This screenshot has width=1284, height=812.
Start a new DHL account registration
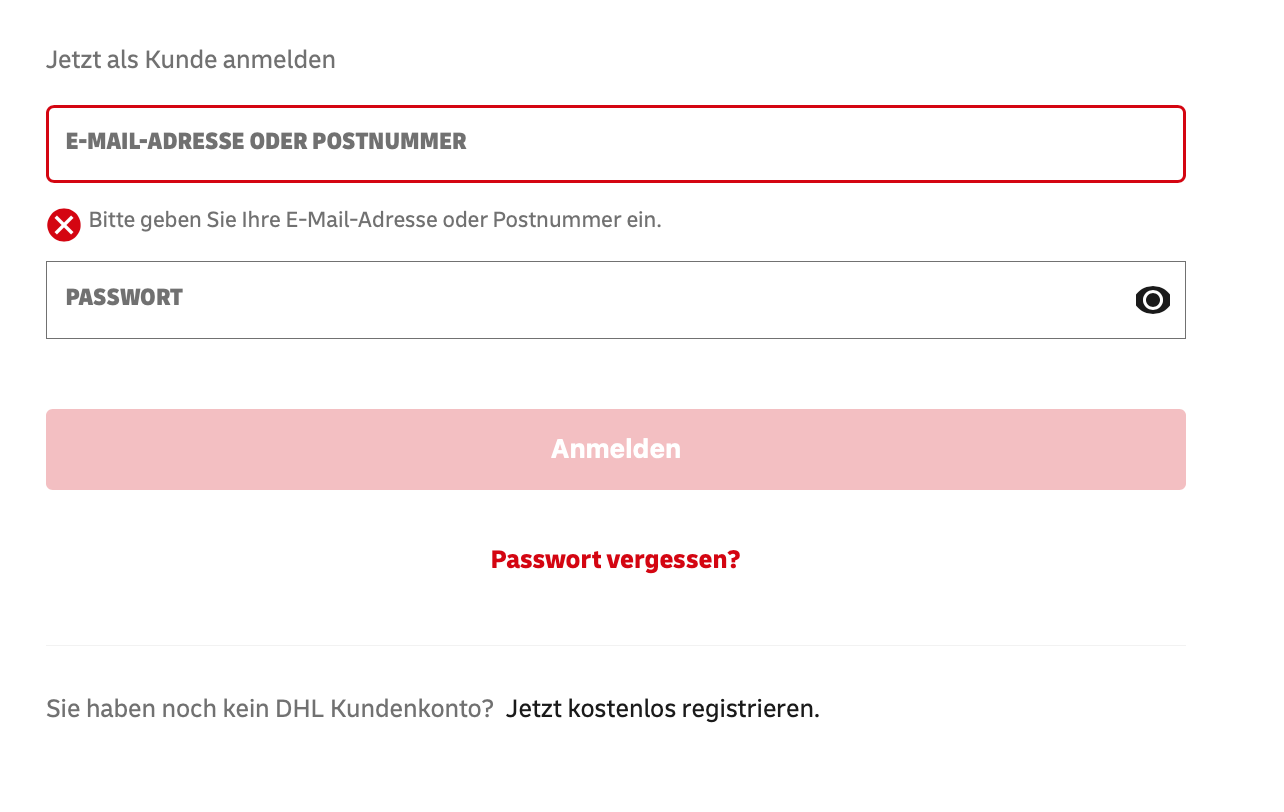tap(662, 707)
